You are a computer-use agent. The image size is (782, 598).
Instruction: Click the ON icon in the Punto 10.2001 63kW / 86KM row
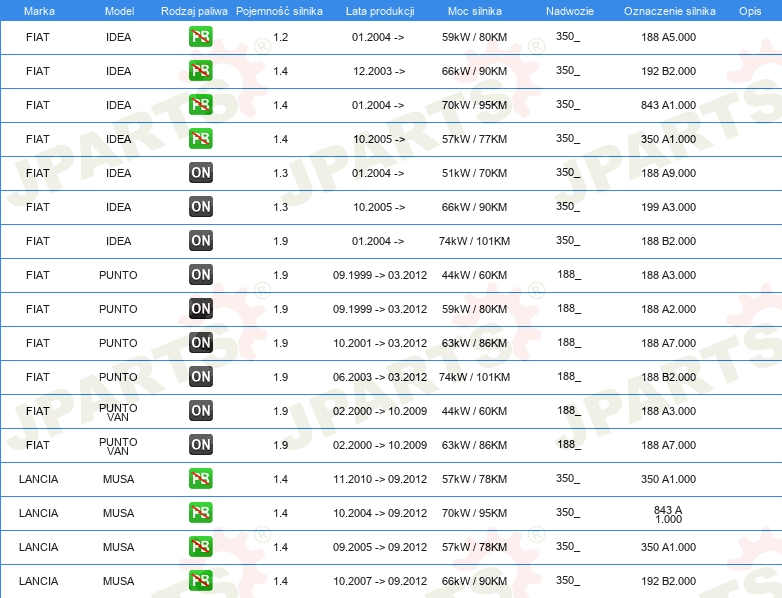coord(200,343)
